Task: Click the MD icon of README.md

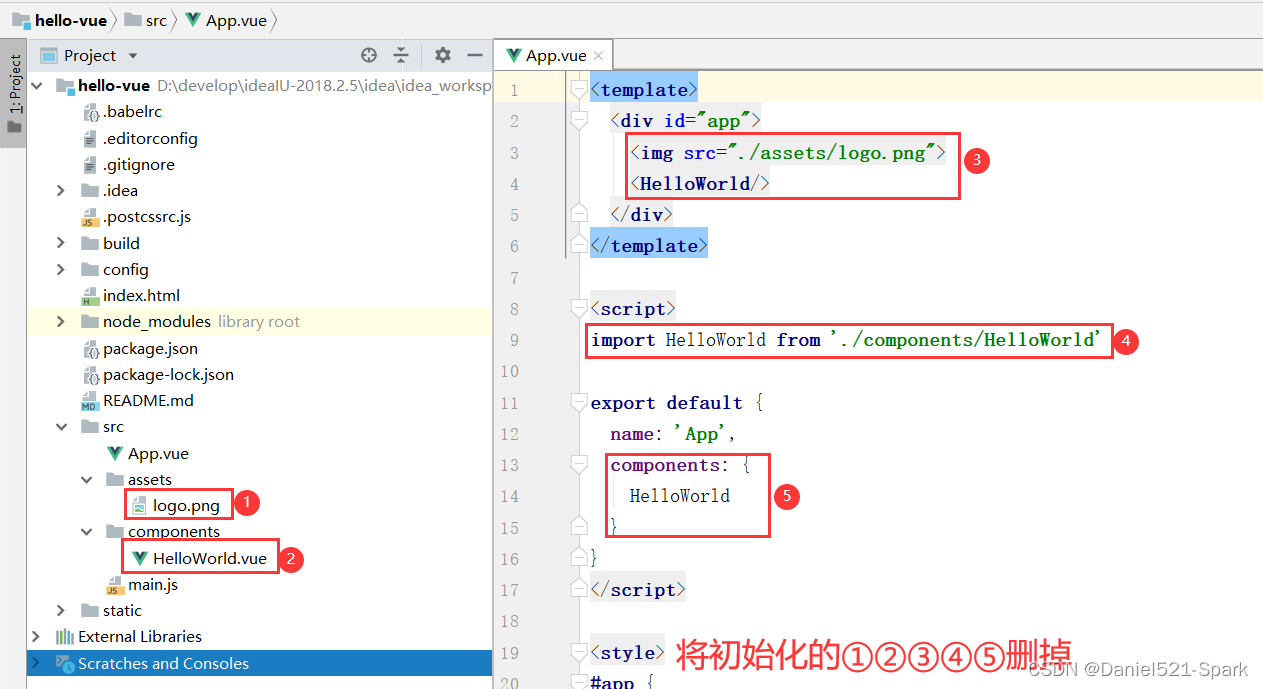Action: 90,401
